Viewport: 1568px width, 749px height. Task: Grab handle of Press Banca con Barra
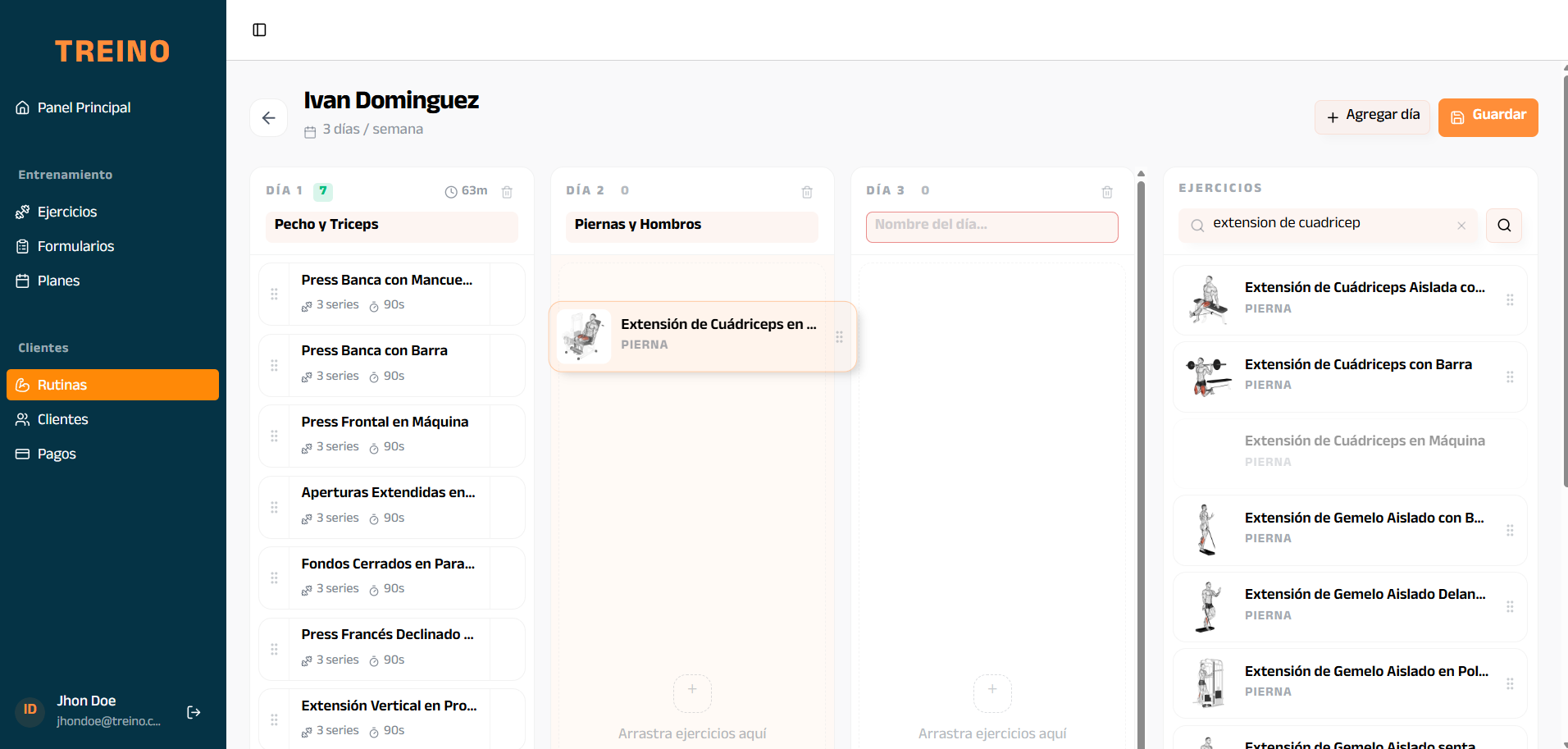coord(274,365)
